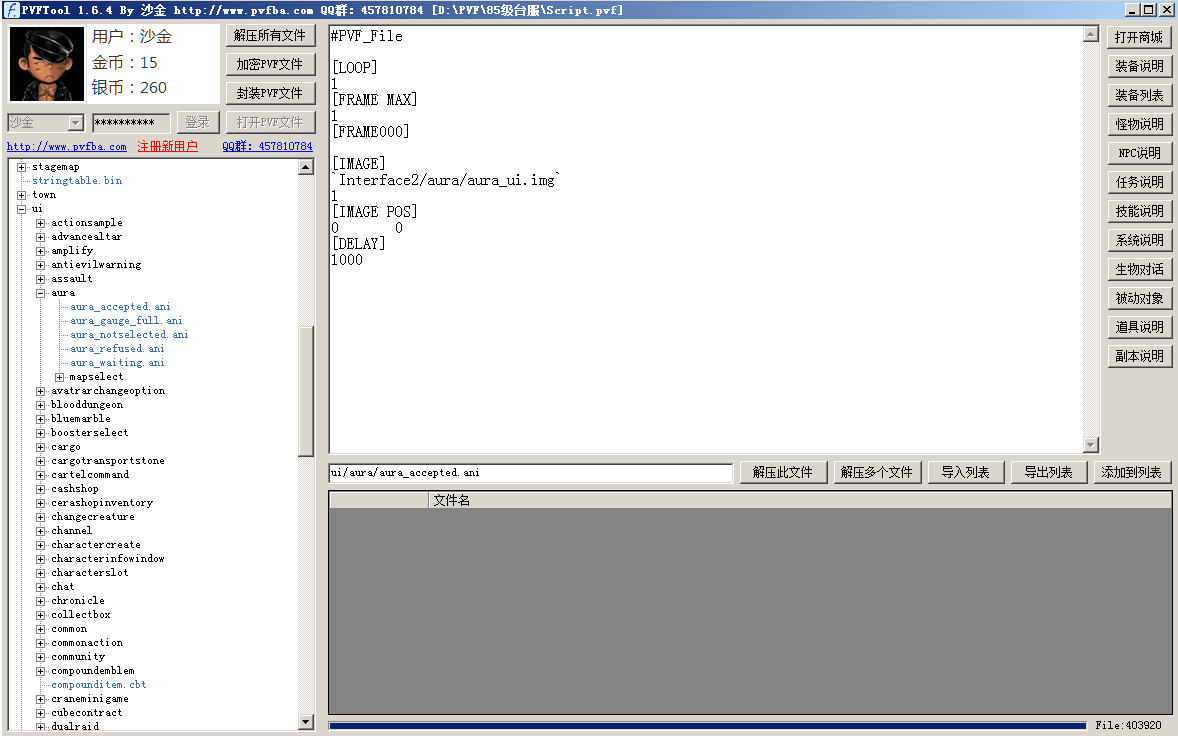Viewport: 1178px width, 736px height.
Task: Expand the stagemap tree node
Action: (x=22, y=167)
